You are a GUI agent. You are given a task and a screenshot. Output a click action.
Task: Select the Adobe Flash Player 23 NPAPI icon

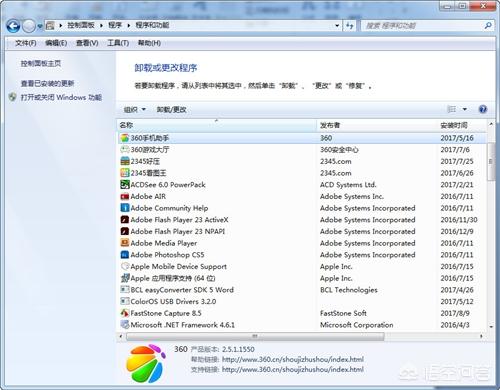(125, 231)
